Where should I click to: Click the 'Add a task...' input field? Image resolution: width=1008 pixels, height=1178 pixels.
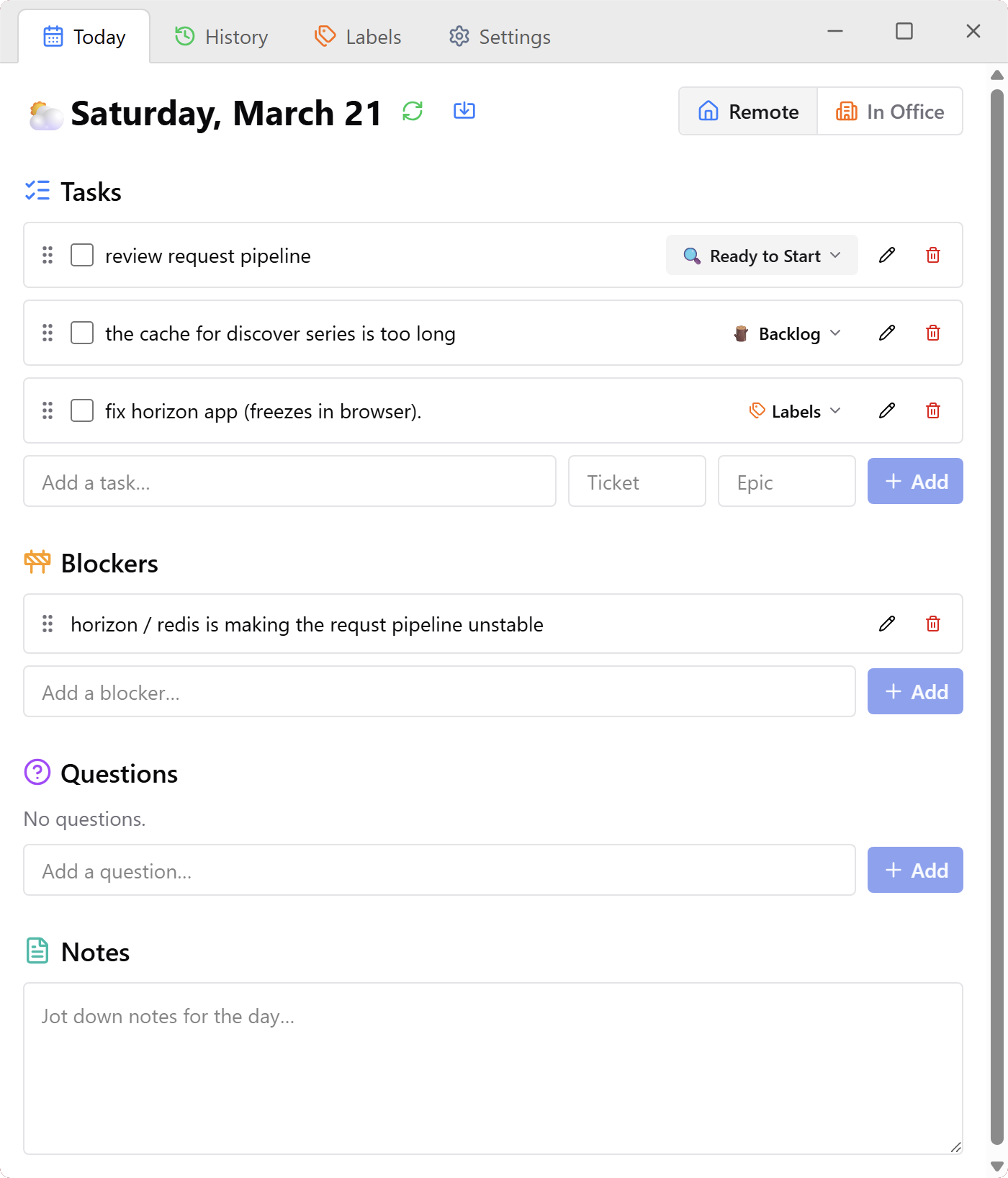tap(289, 482)
